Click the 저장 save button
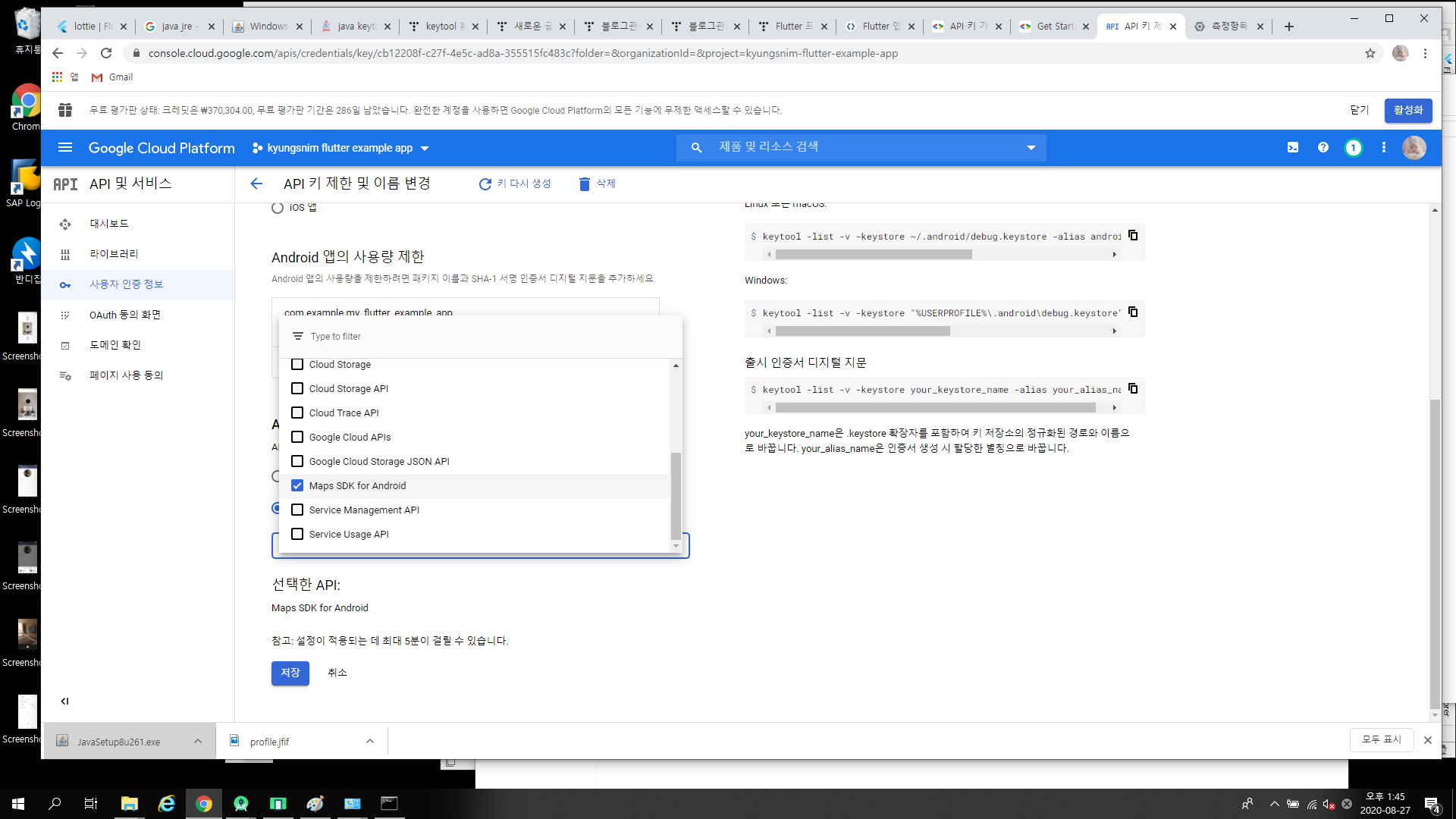Image resolution: width=1456 pixels, height=819 pixels. [290, 673]
